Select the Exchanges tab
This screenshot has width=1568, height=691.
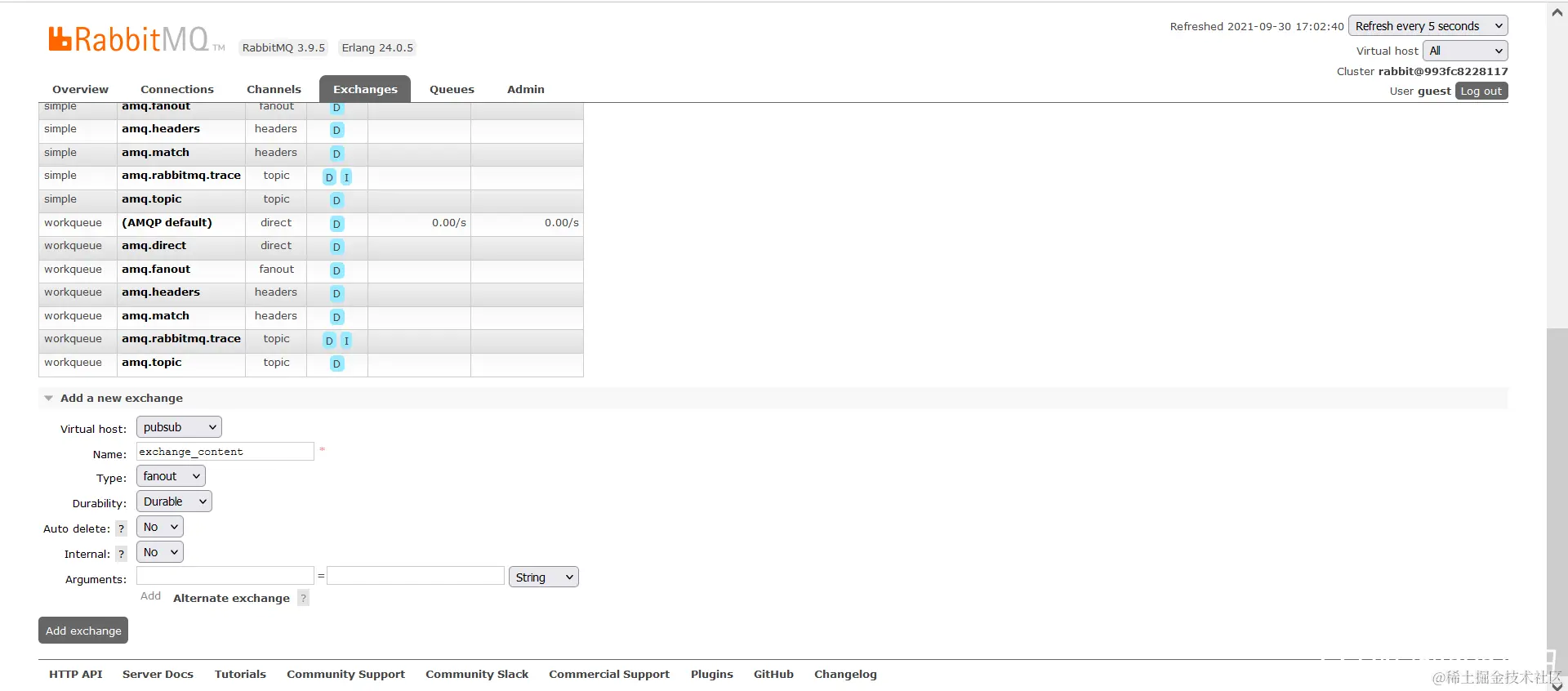point(365,89)
